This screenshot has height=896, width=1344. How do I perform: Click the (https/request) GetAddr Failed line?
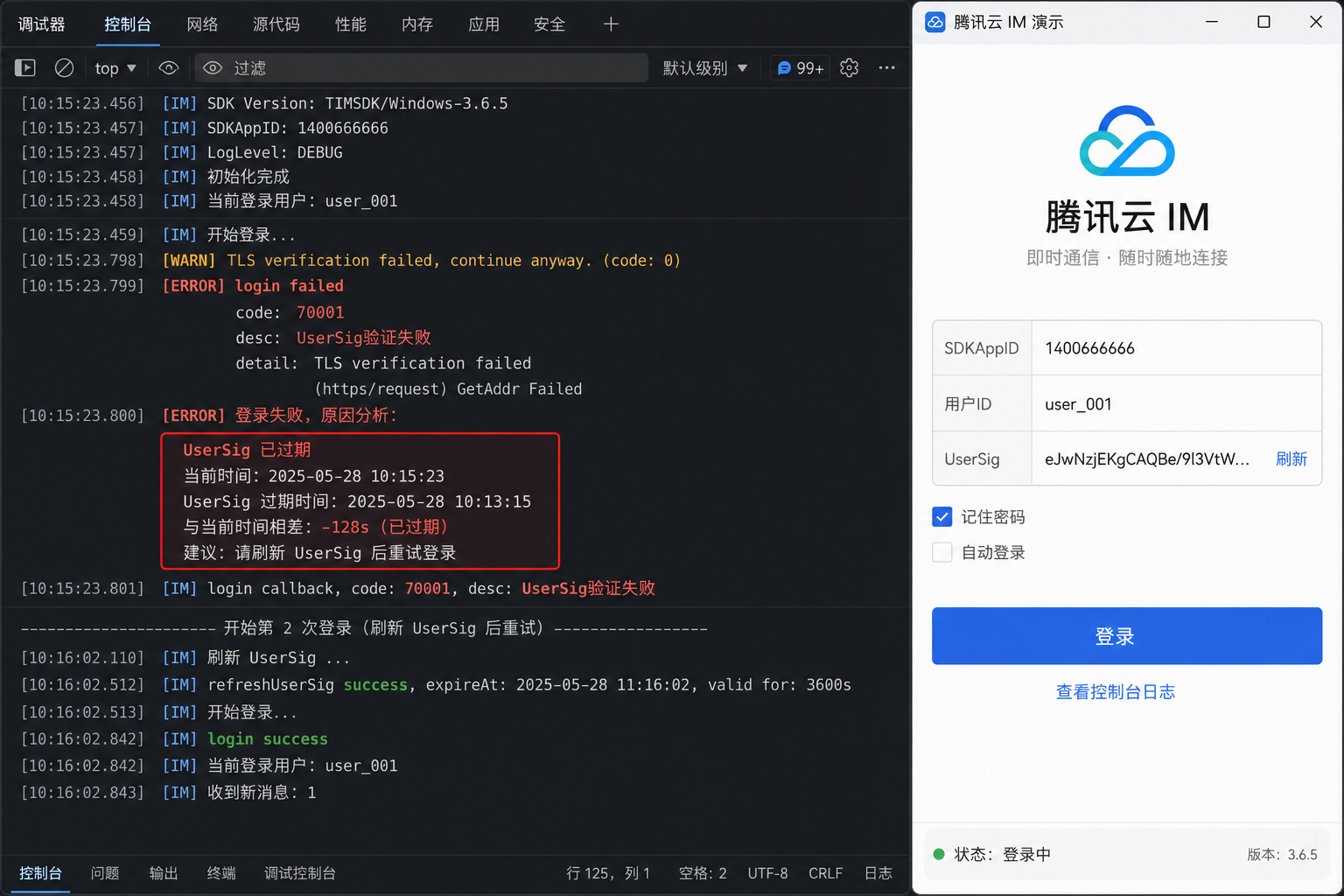coord(448,388)
